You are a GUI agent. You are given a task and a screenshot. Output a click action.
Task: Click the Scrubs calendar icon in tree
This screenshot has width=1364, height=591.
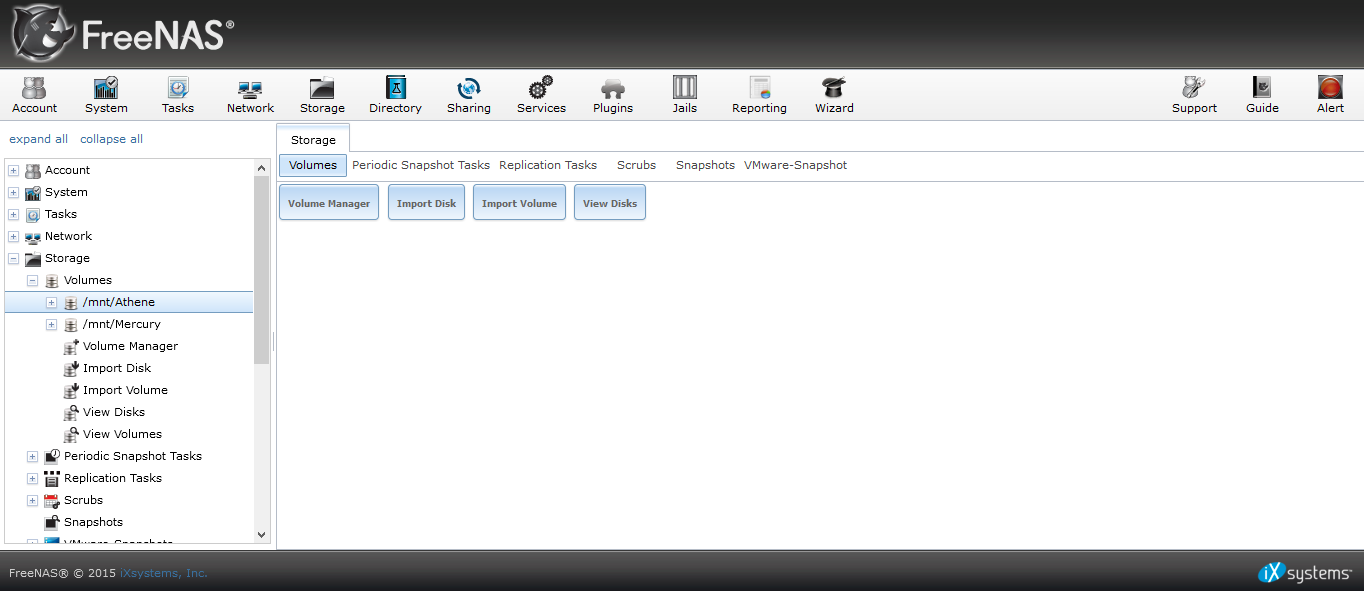pos(52,501)
